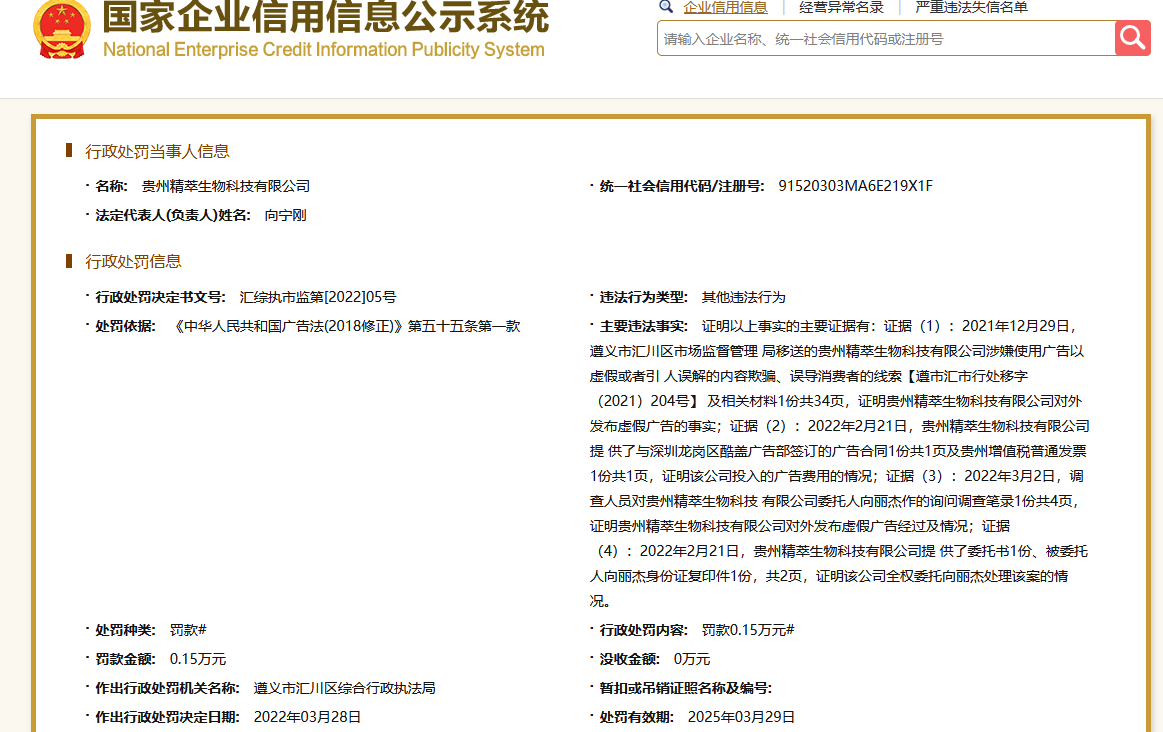This screenshot has width=1163, height=732.
Task: Click the 作出行政处罚机关名称 label
Action: click(x=168, y=688)
